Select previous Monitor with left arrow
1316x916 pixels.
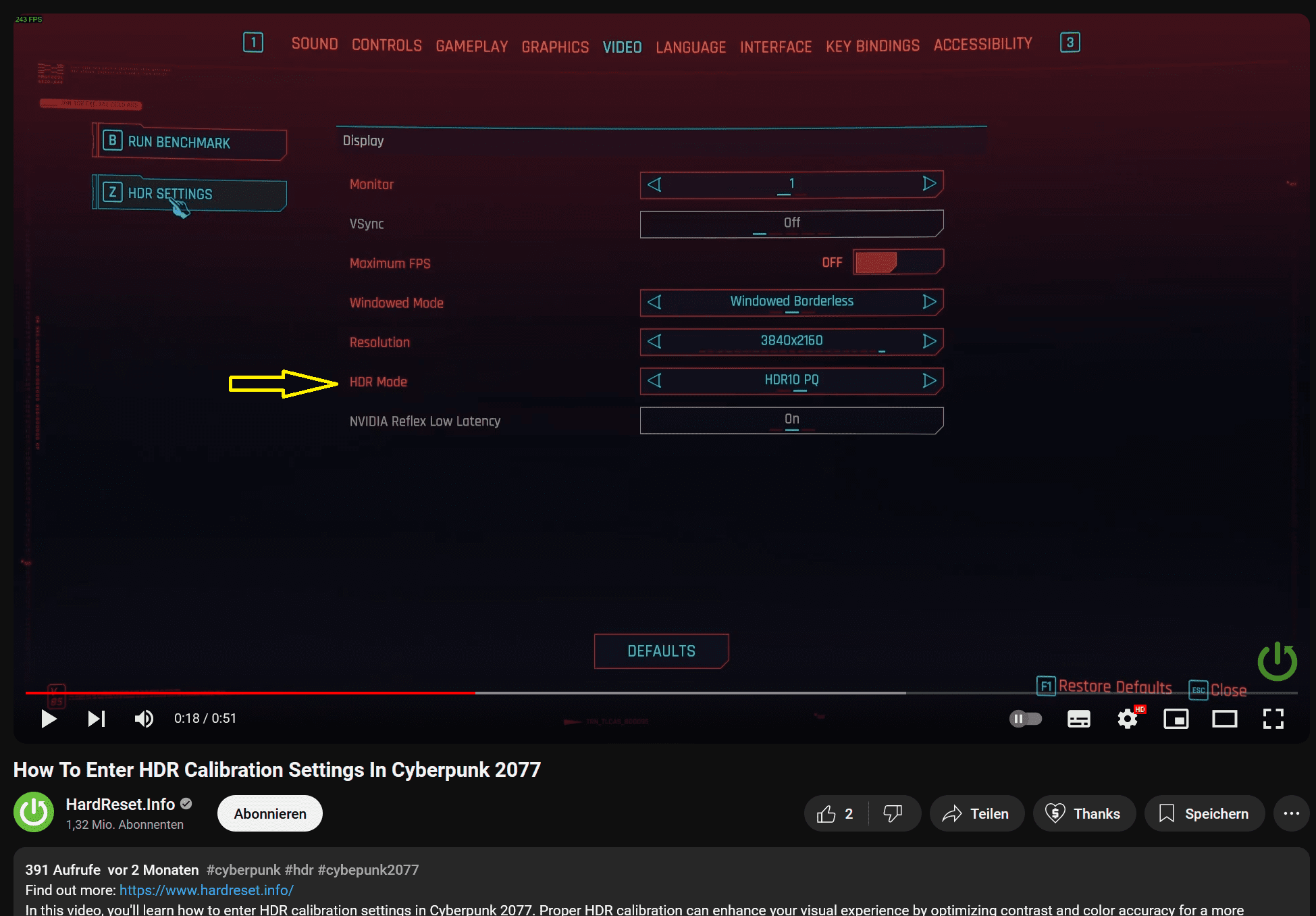coord(654,184)
